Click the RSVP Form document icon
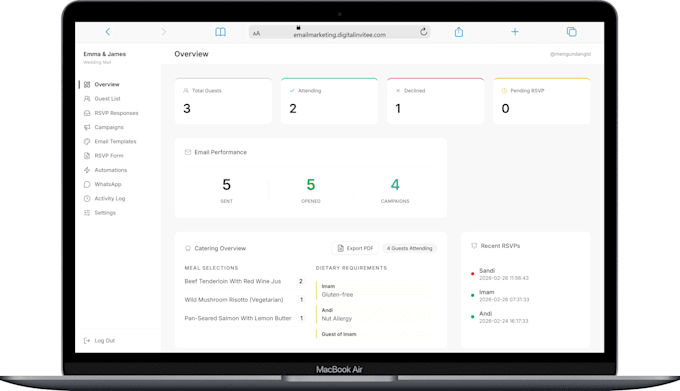The image size is (680, 391). 87,156
